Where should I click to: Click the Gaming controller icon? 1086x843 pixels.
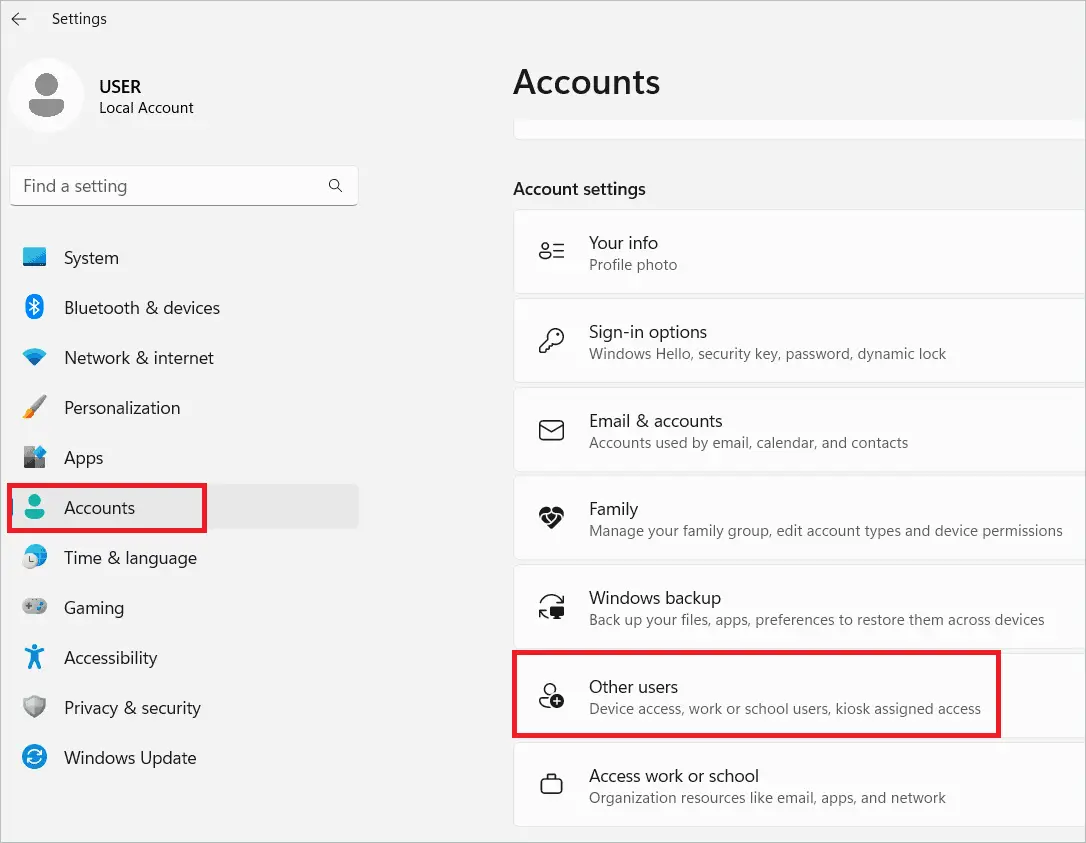[35, 607]
